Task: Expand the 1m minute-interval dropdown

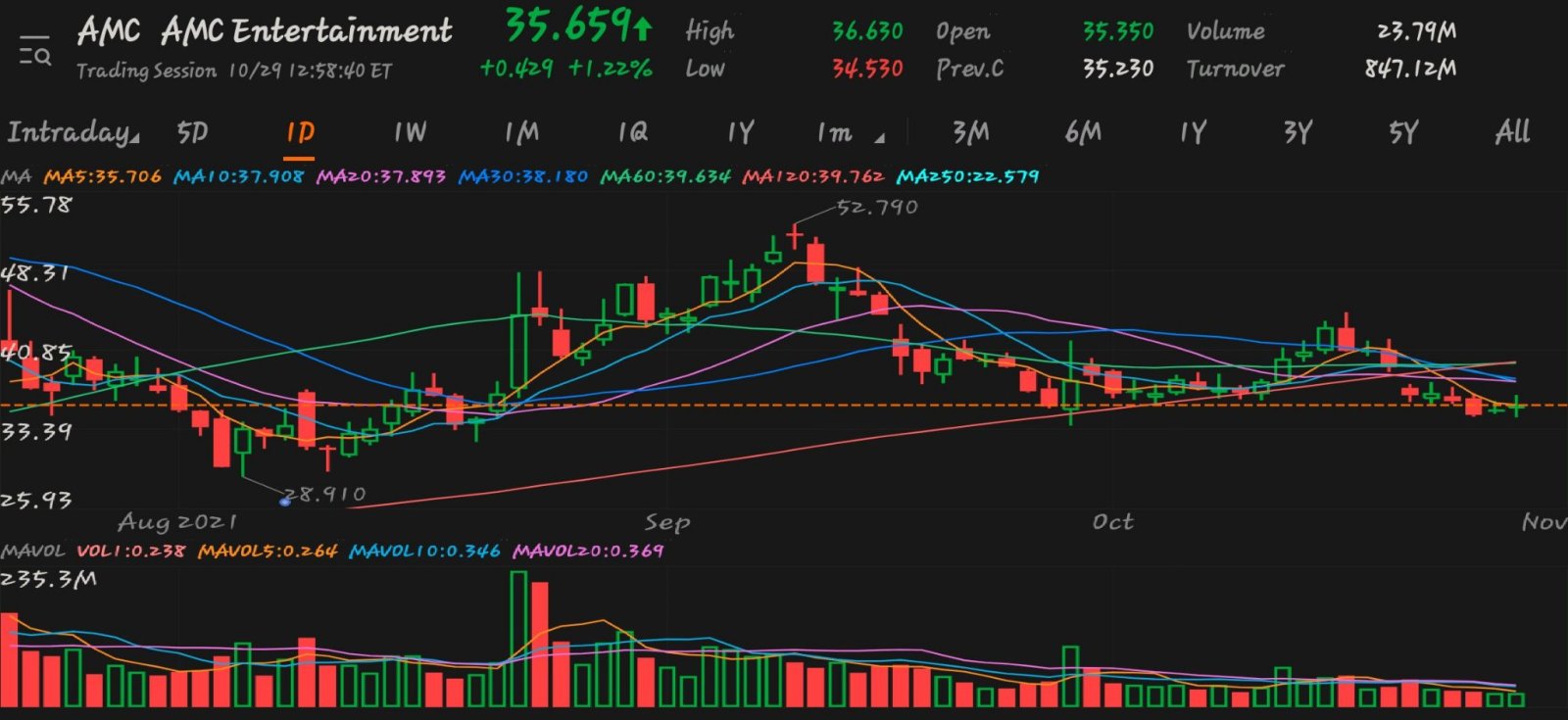Action: click(850, 132)
